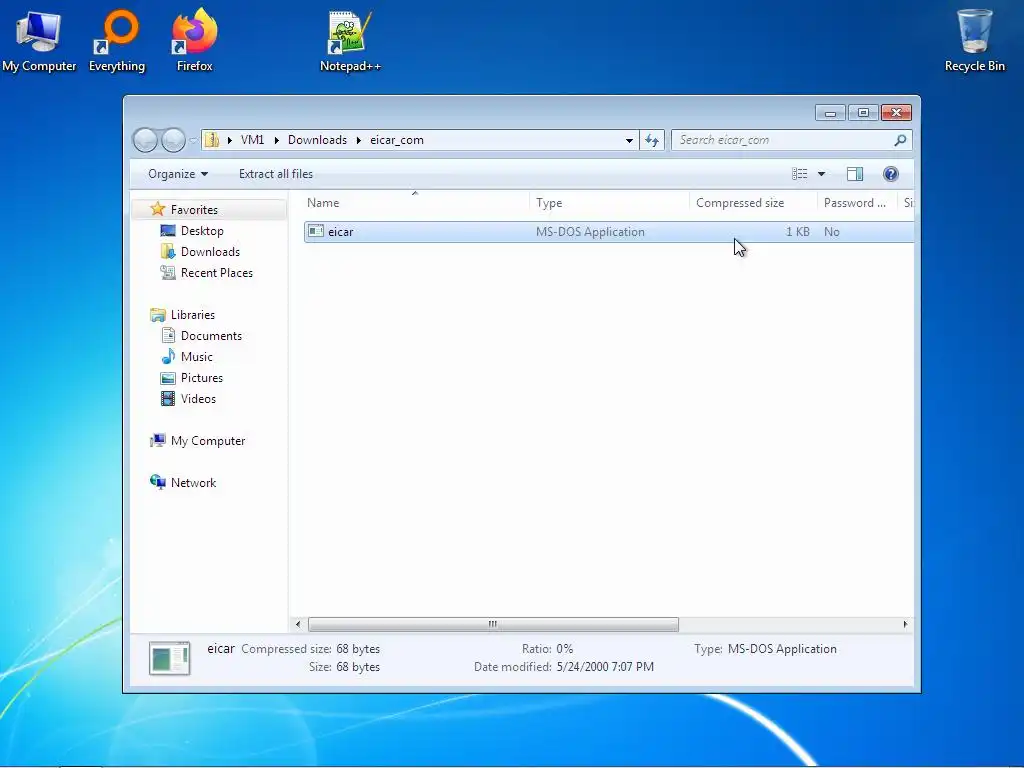Click the search magnifier icon
The width and height of the screenshot is (1024, 768).
[x=900, y=140]
